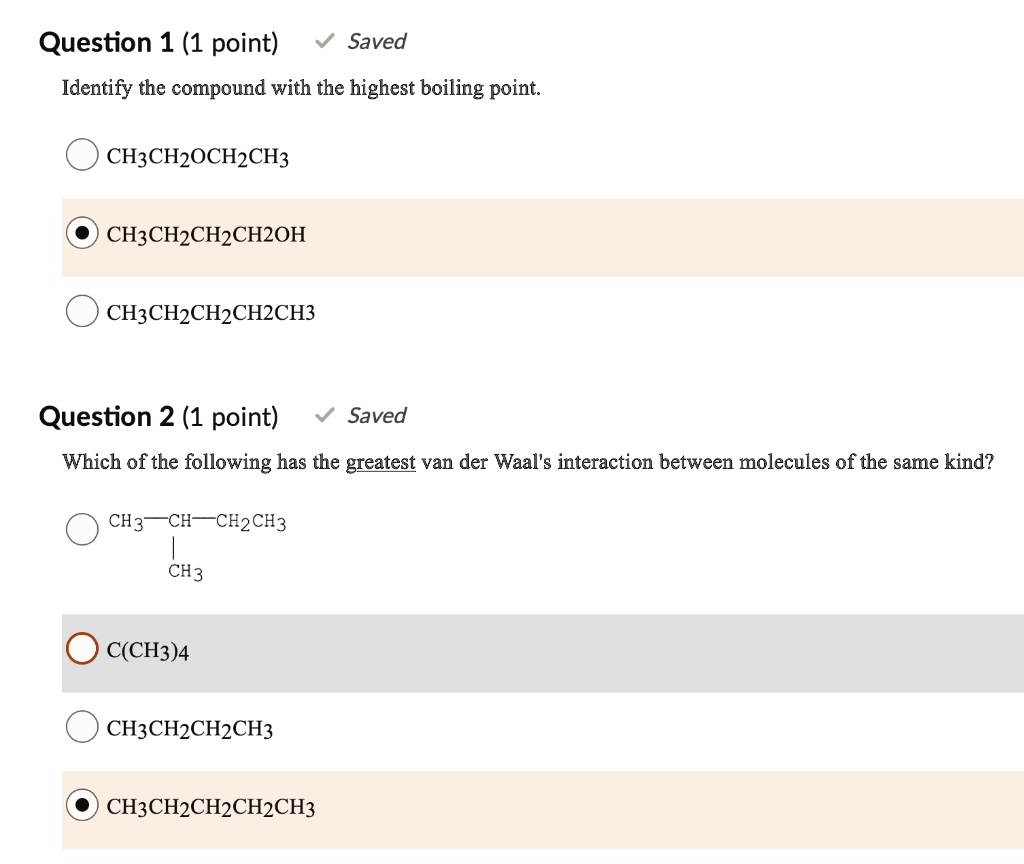Choose CH3CH2CH2CH2CH3 for Question 1
This screenshot has width=1024, height=864.
click(81, 311)
